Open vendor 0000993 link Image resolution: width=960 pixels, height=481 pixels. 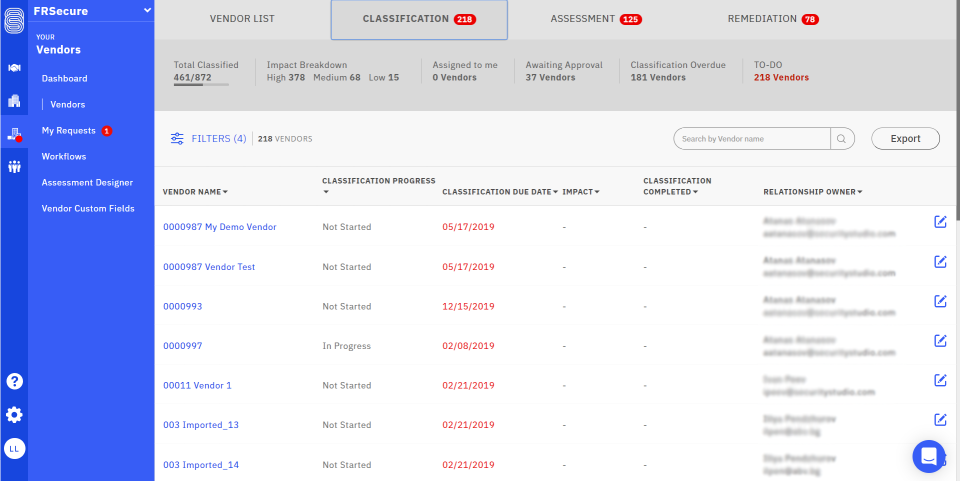pyautogui.click(x=182, y=307)
